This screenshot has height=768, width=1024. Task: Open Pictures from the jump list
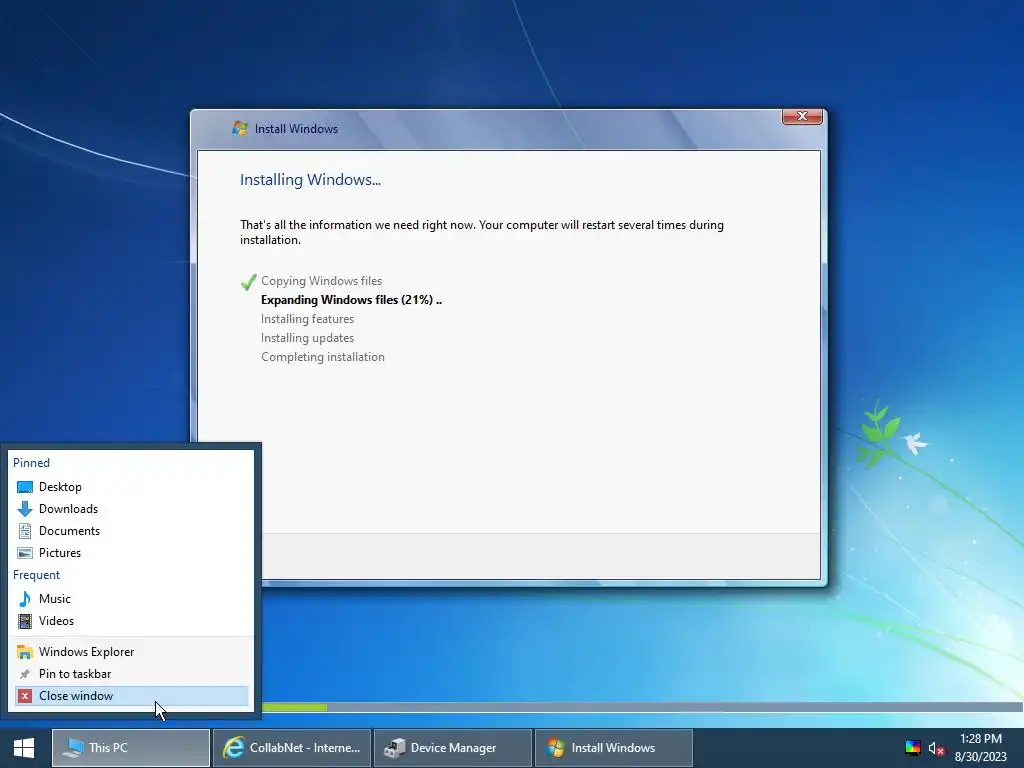tap(131, 552)
